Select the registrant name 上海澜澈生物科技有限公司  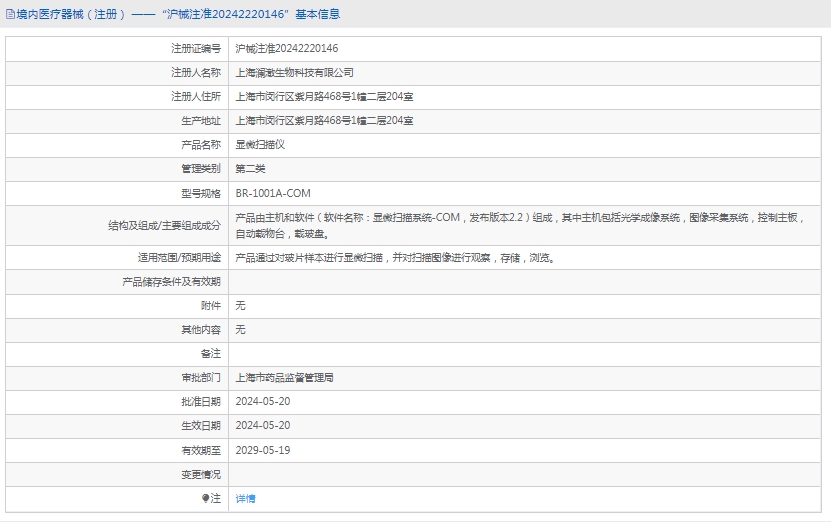coord(294,72)
